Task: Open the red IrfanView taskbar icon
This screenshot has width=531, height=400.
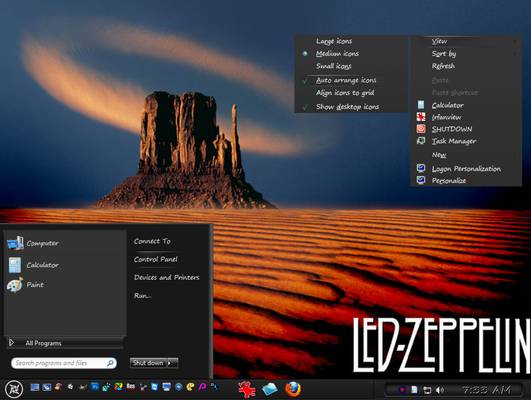Action: (x=247, y=389)
